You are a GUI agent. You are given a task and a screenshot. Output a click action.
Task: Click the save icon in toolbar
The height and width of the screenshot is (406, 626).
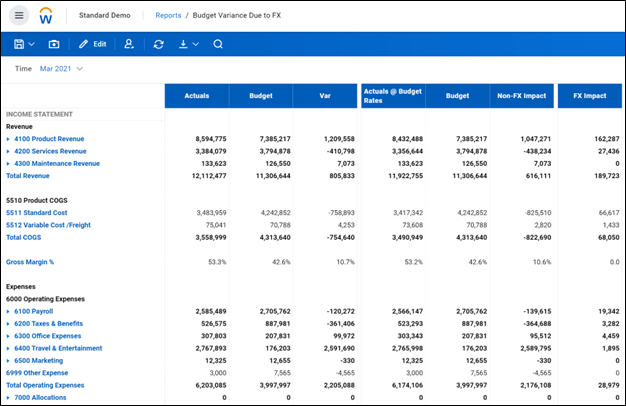[19, 44]
